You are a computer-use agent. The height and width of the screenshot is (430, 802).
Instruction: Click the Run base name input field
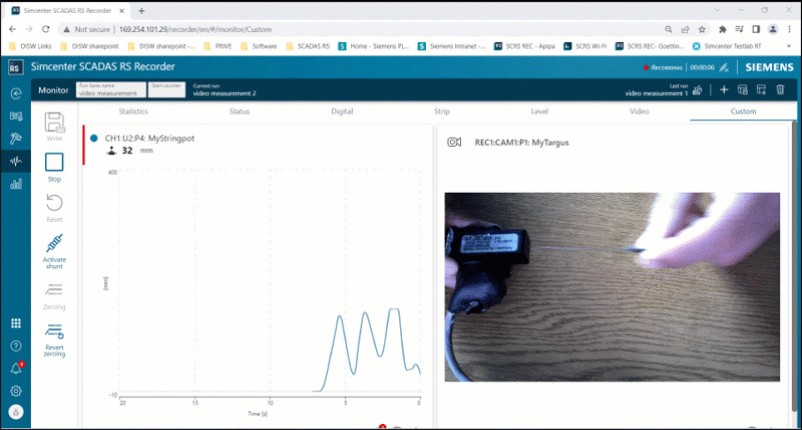click(109, 90)
